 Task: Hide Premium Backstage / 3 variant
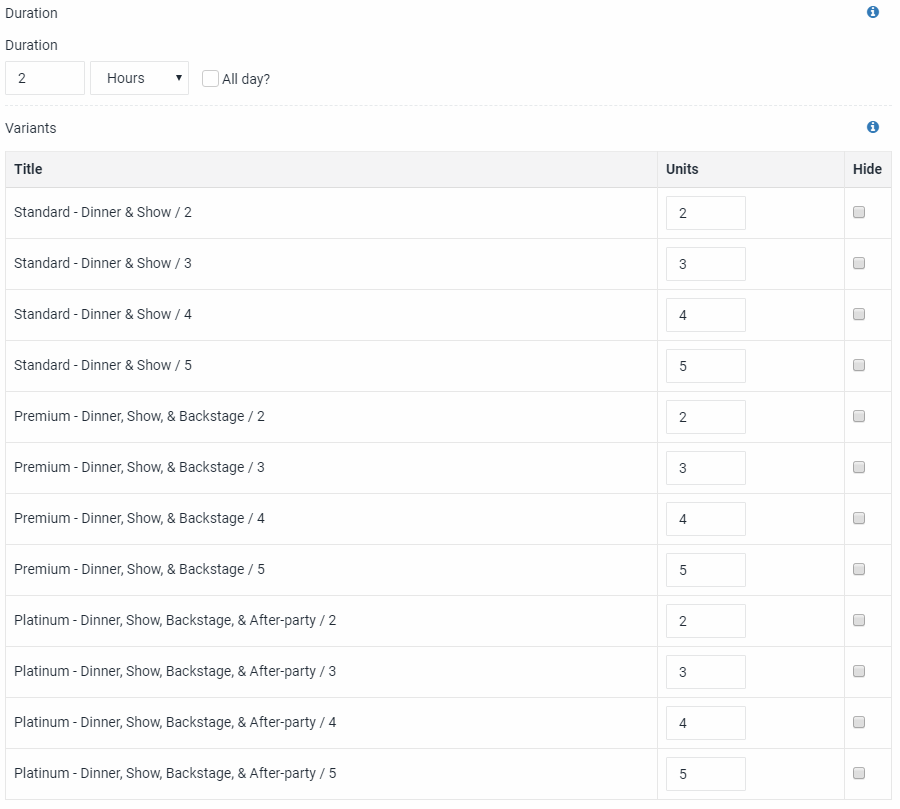point(859,467)
